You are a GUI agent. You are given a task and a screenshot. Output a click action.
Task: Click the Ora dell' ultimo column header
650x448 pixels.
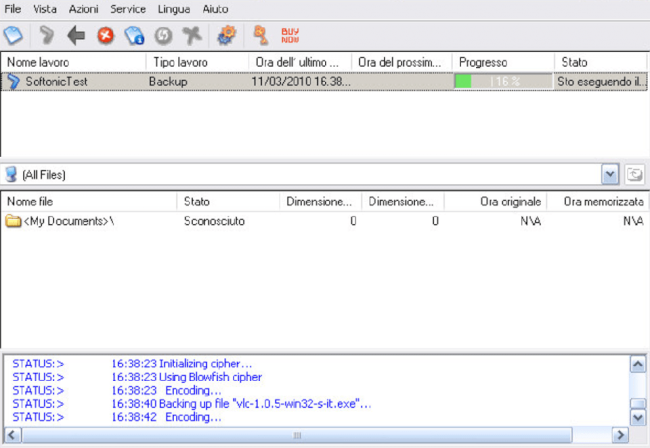pos(300,62)
